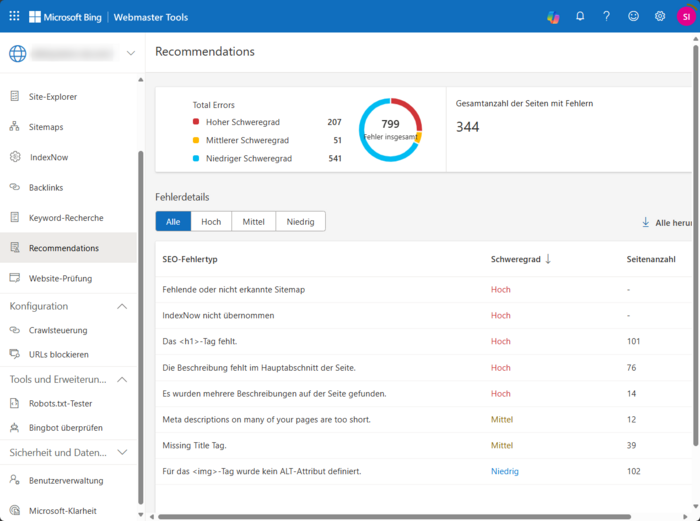
Task: Open the Copilot icon in header
Action: click(553, 17)
